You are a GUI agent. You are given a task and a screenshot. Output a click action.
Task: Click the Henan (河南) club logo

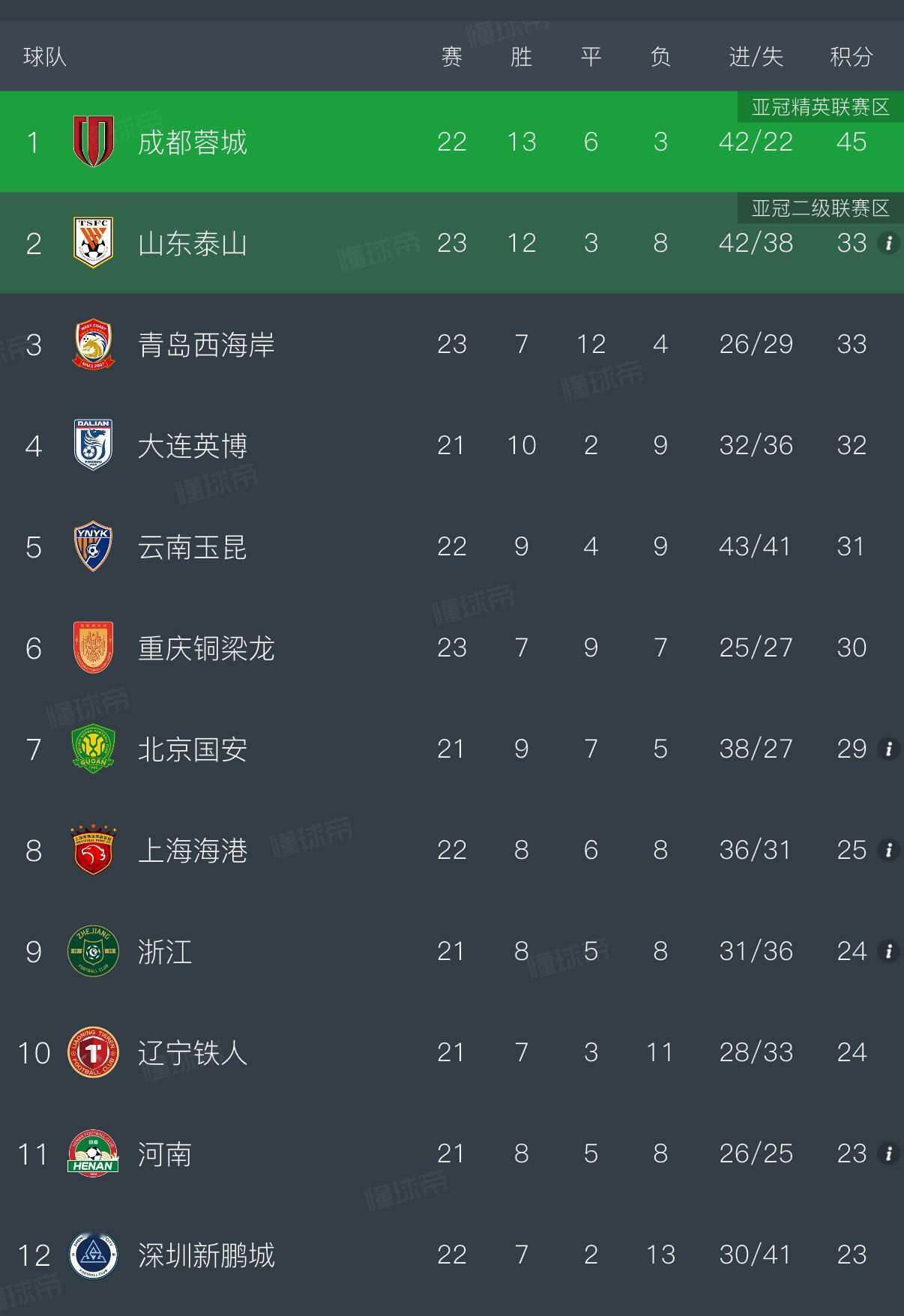click(93, 1153)
